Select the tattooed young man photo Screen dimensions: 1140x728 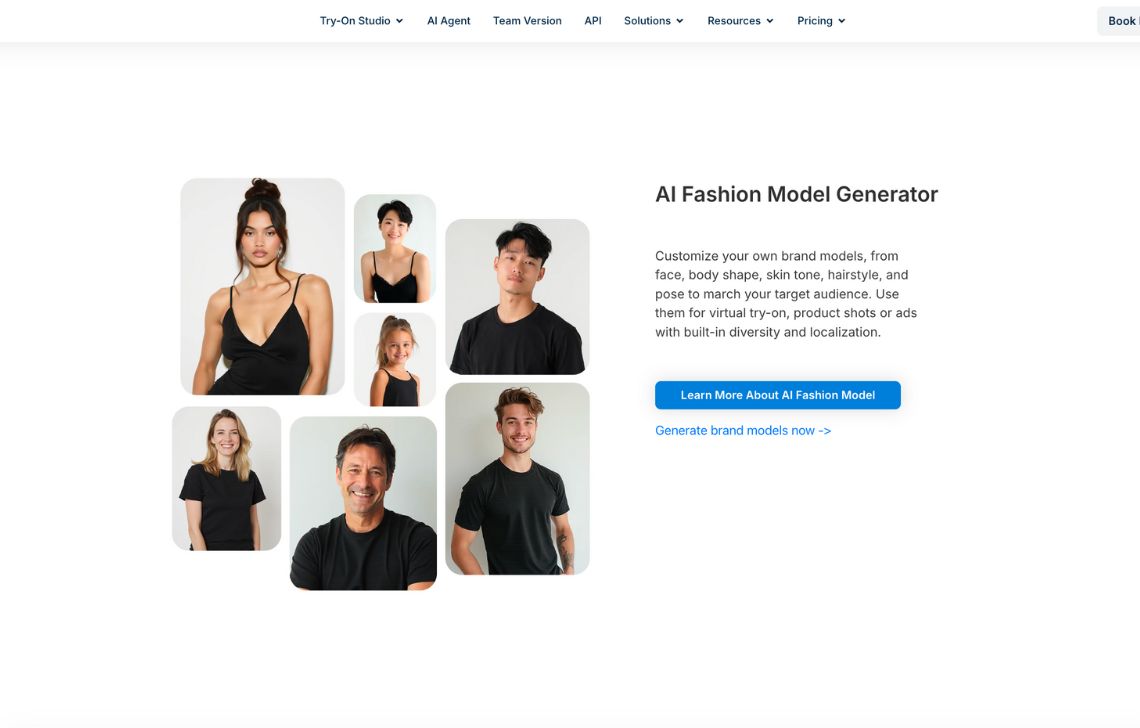517,479
